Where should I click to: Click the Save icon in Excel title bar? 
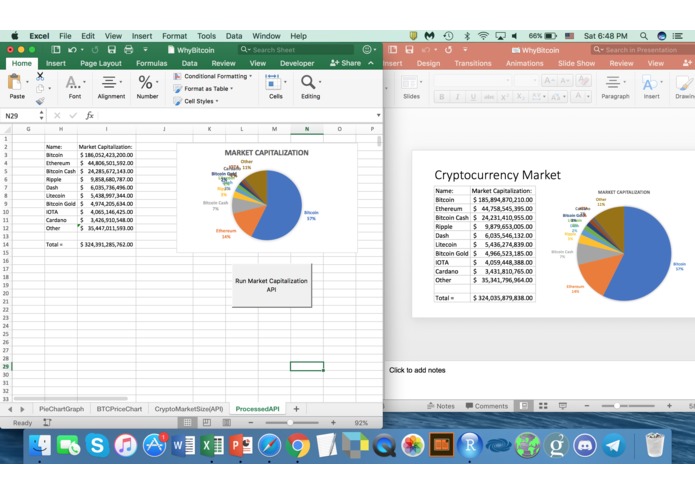pyautogui.click(x=112, y=50)
